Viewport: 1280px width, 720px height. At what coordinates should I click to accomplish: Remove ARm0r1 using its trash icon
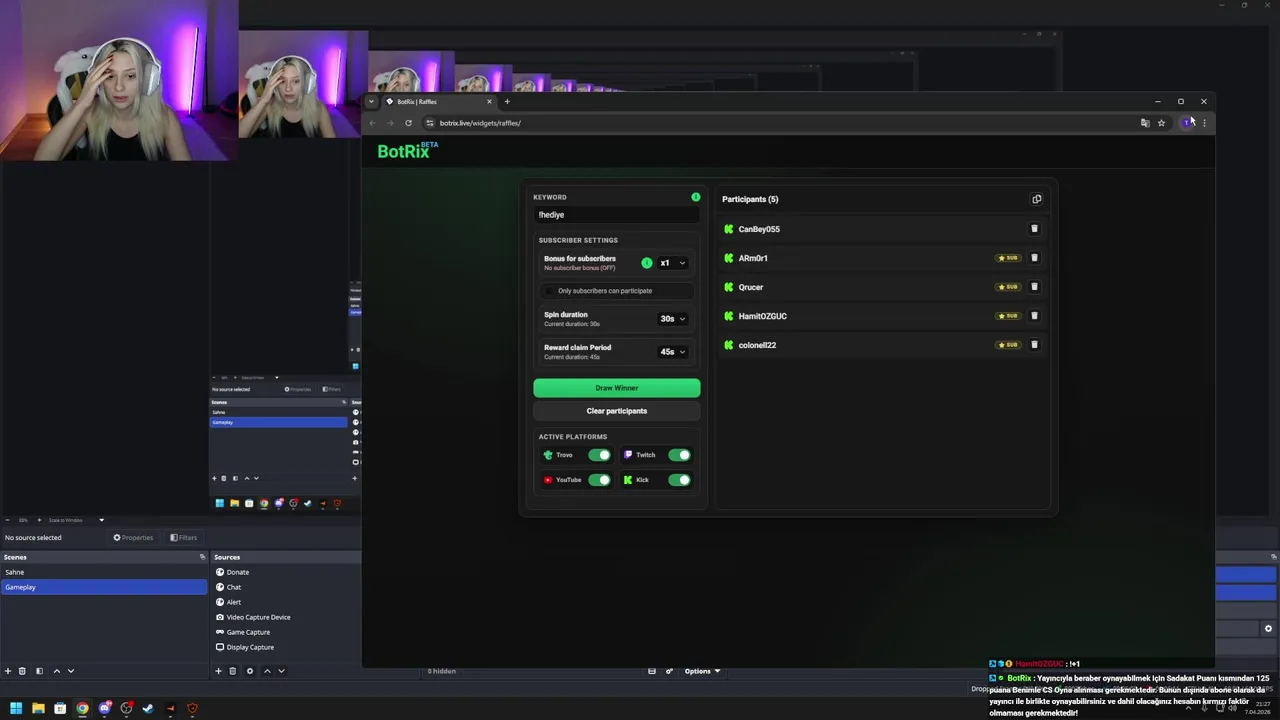pyautogui.click(x=1034, y=258)
